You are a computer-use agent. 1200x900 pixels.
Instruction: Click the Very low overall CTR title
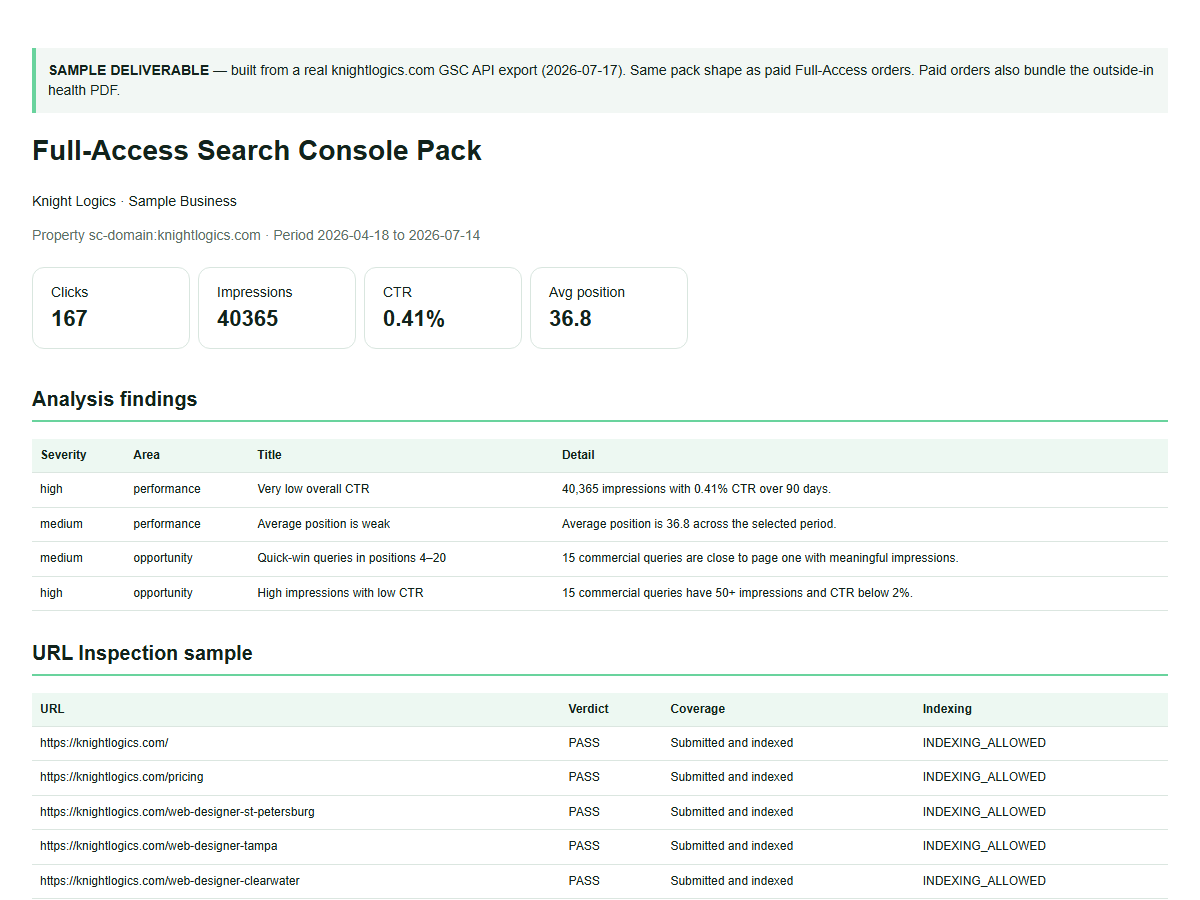313,489
